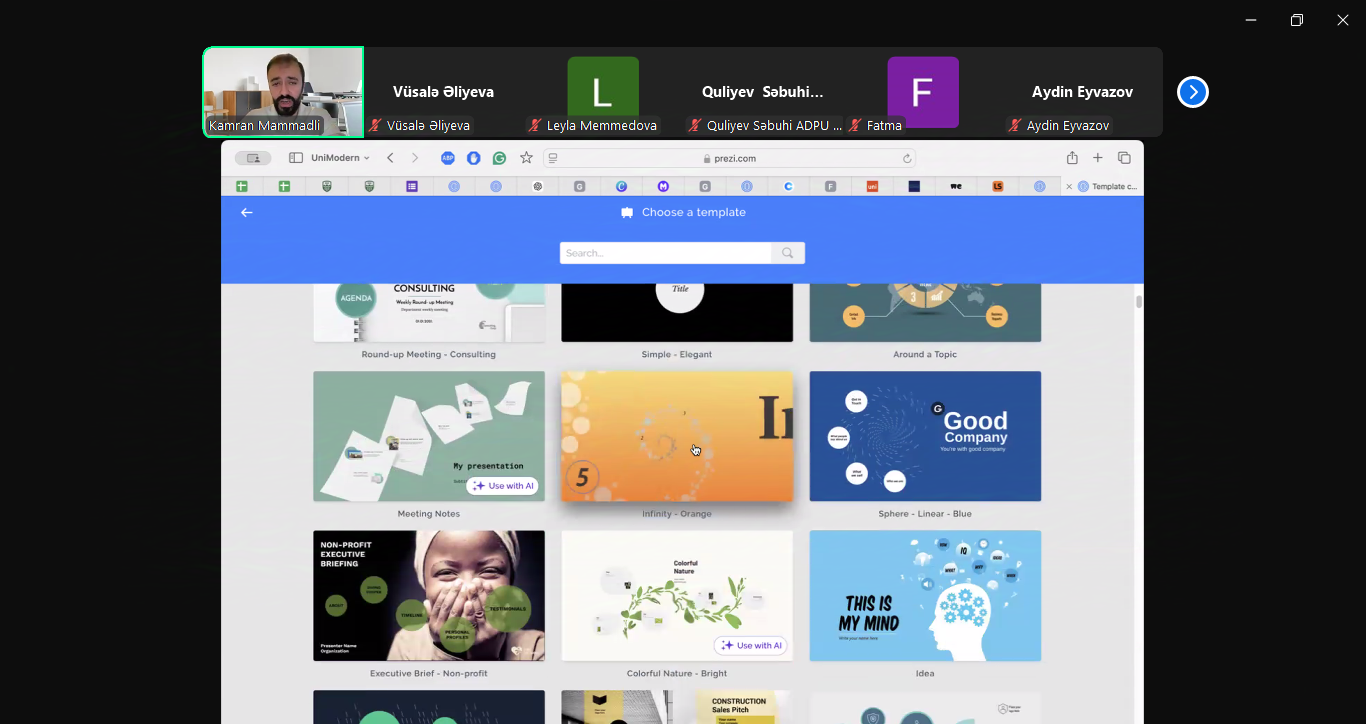The height and width of the screenshot is (724, 1366).
Task: Switch to the gray F tab
Action: click(x=830, y=186)
